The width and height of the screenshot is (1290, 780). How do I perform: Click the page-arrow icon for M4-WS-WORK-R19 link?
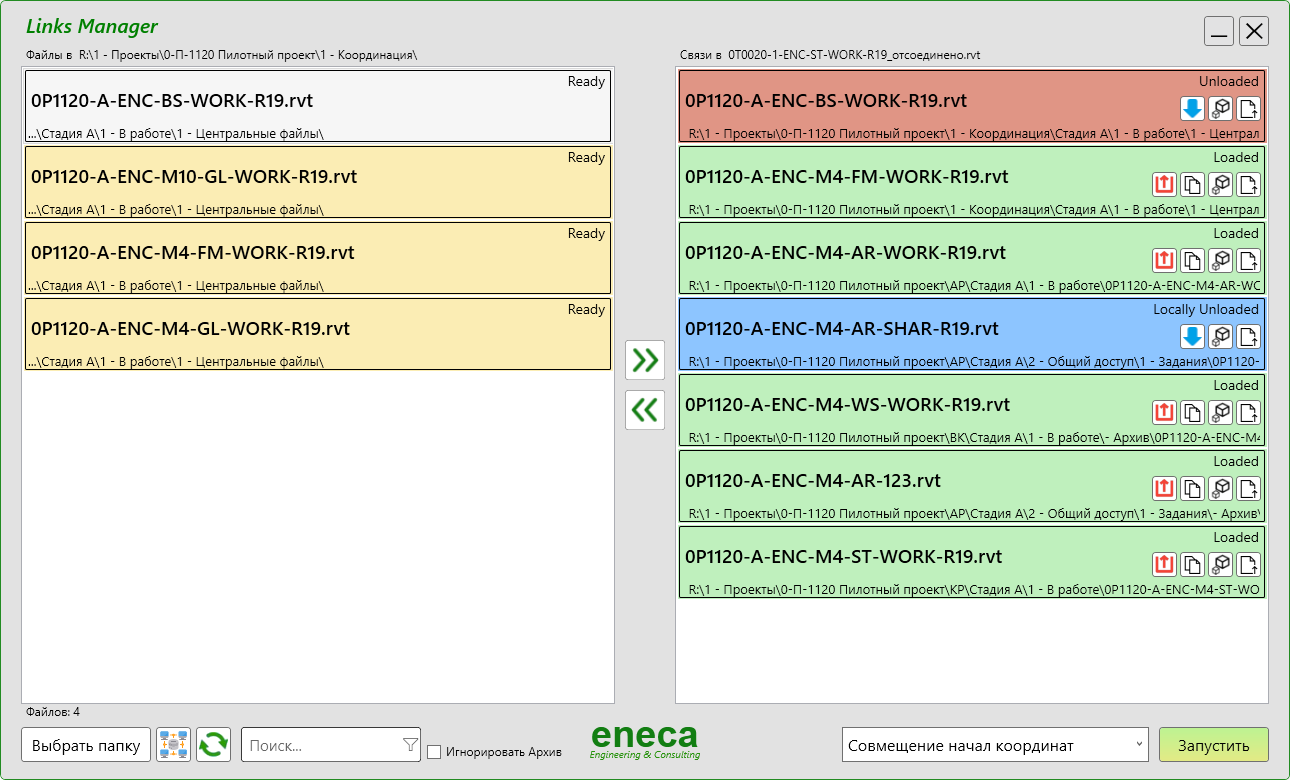tap(1248, 413)
